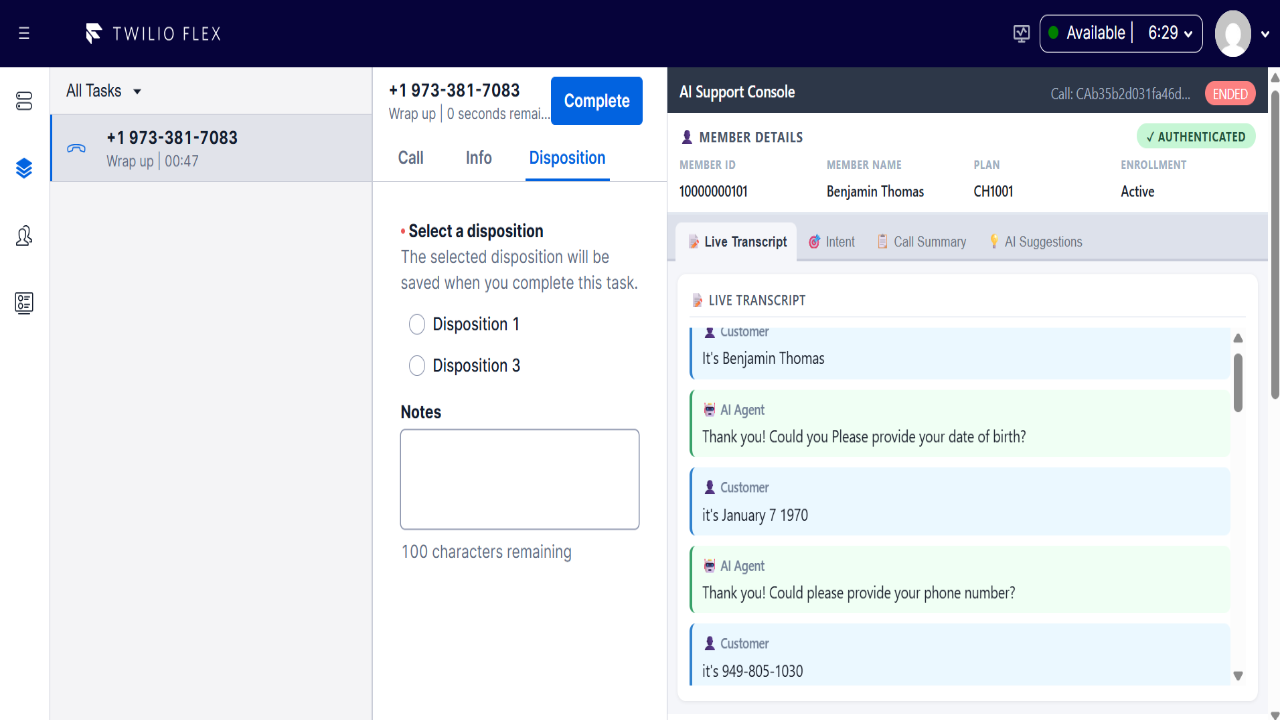Screen dimensions: 1280x720
Task: Open the hamburger navigation menu
Action: [x=24, y=33]
